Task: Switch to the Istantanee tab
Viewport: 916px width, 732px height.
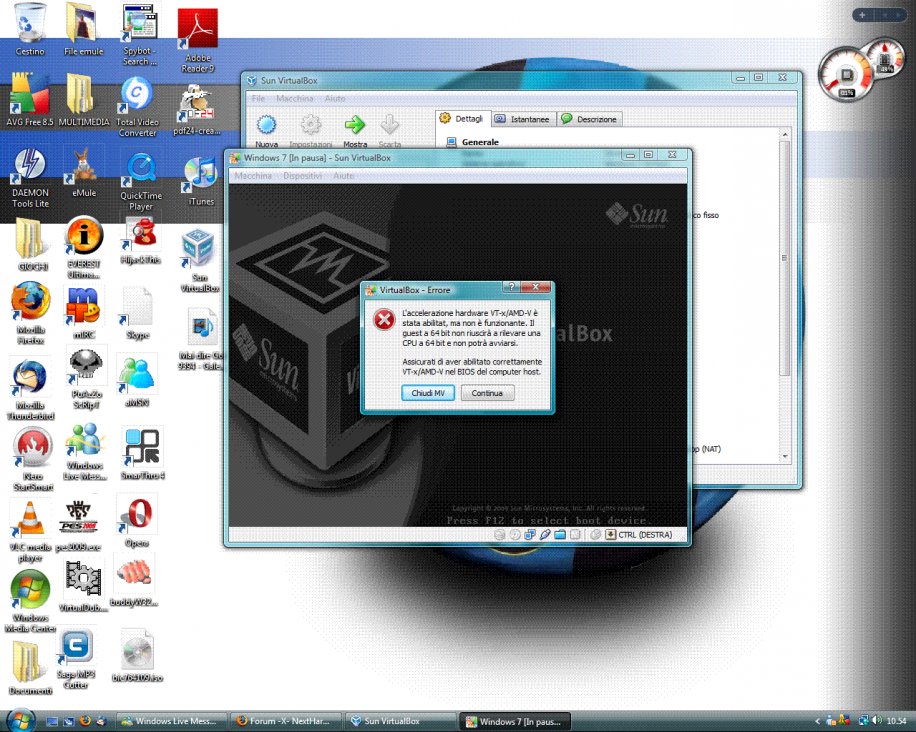Action: pyautogui.click(x=523, y=119)
